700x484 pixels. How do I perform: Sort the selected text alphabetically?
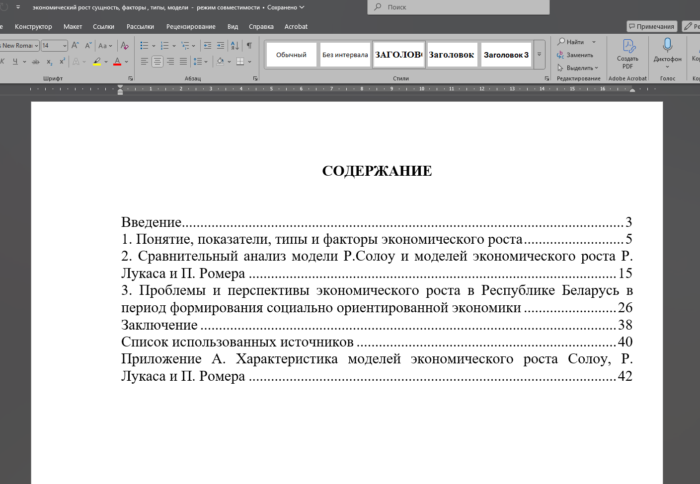tap(235, 46)
